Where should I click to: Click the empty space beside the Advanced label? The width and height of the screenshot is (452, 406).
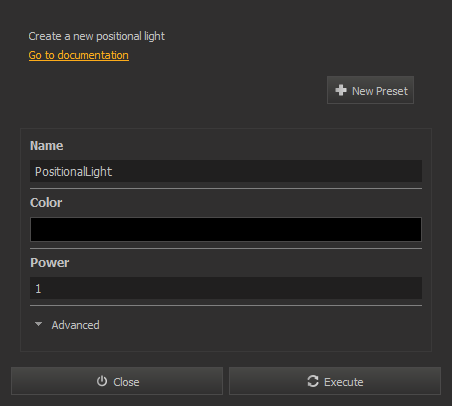260,325
